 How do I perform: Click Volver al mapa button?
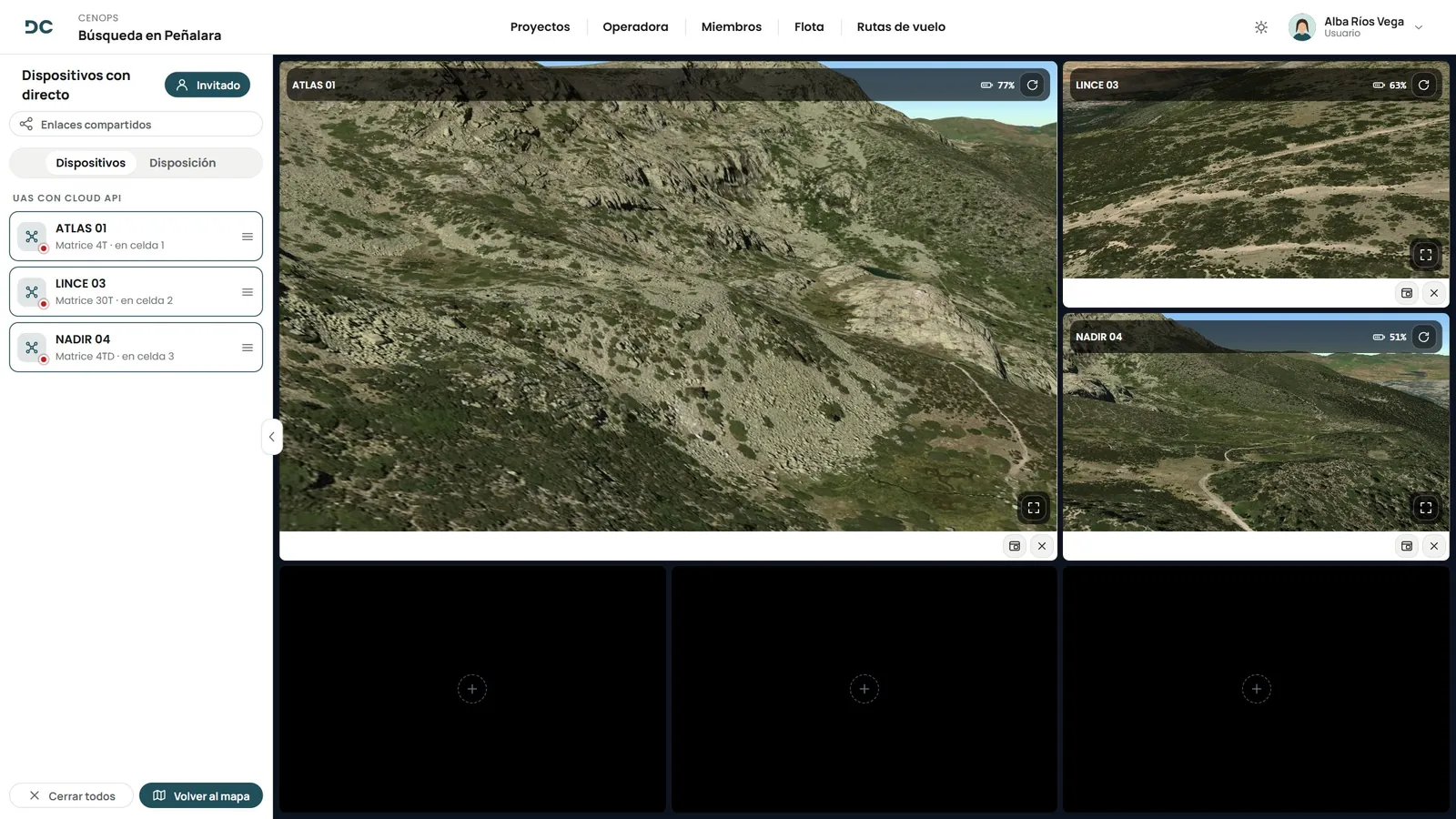[x=201, y=795]
